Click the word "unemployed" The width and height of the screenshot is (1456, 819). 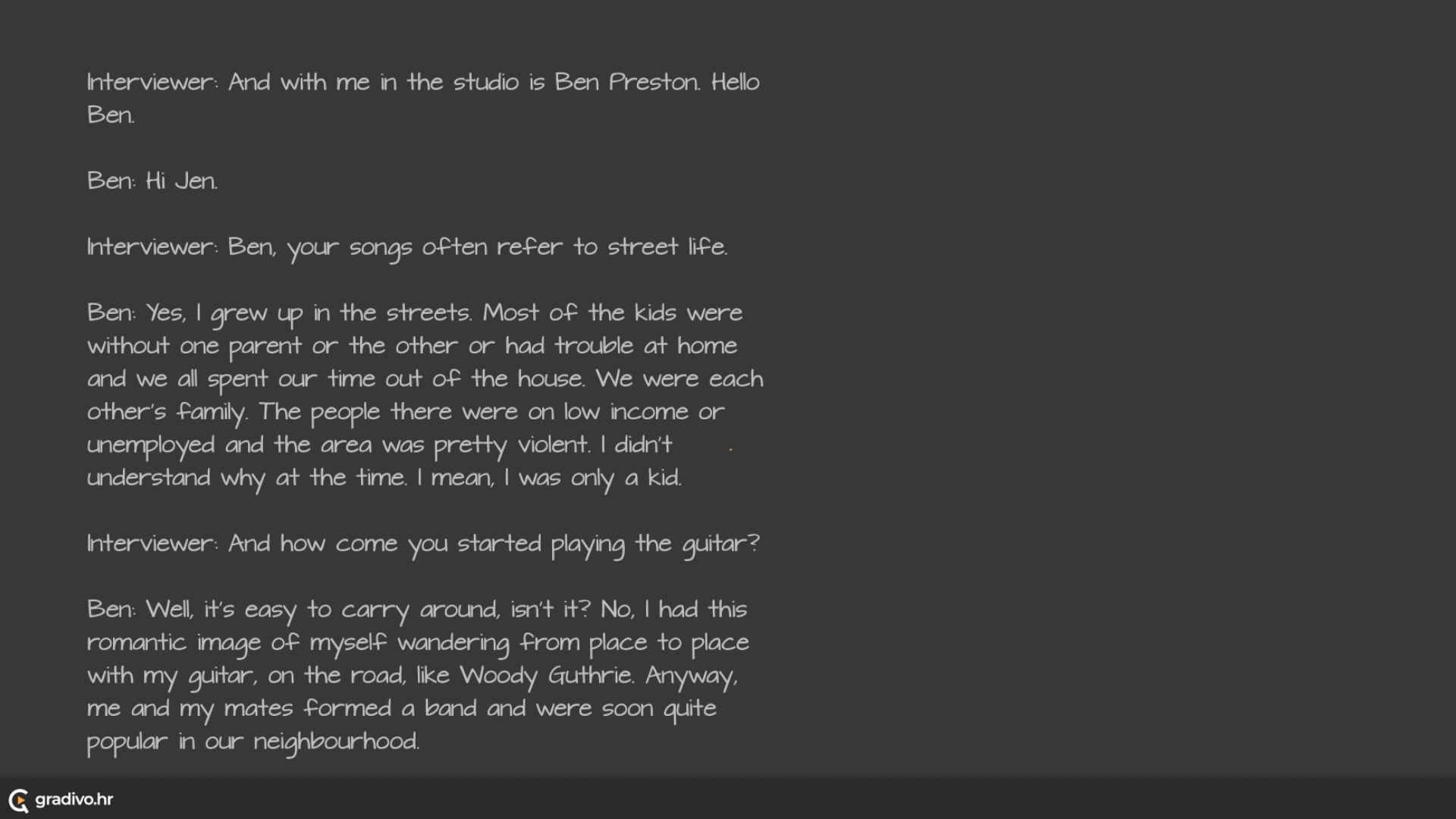(x=151, y=445)
